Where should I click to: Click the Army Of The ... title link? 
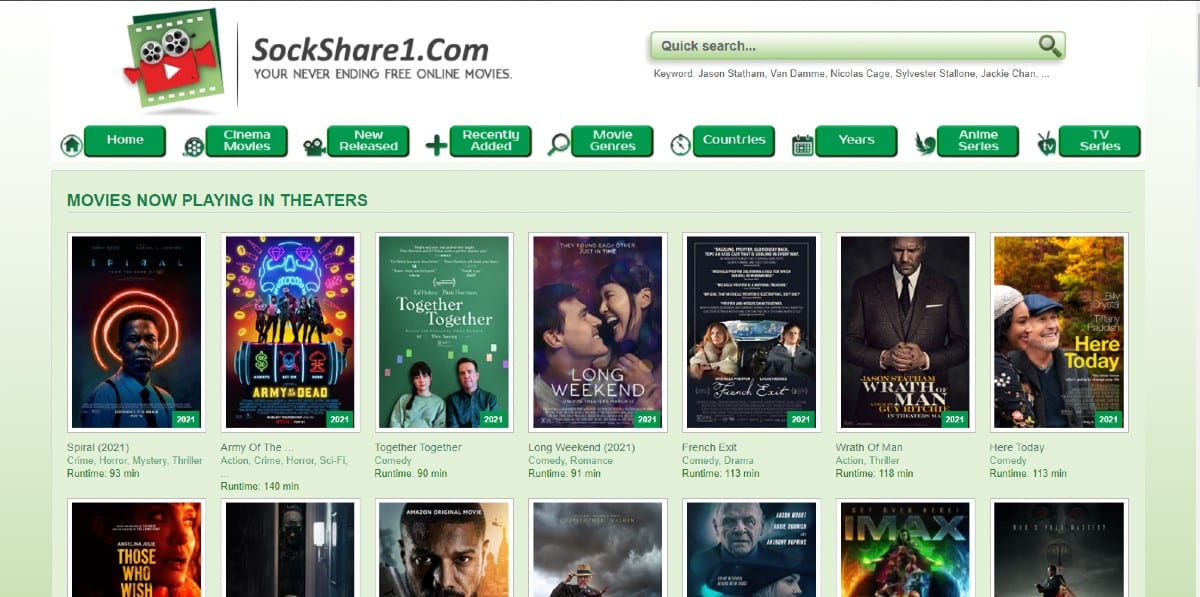(256, 447)
